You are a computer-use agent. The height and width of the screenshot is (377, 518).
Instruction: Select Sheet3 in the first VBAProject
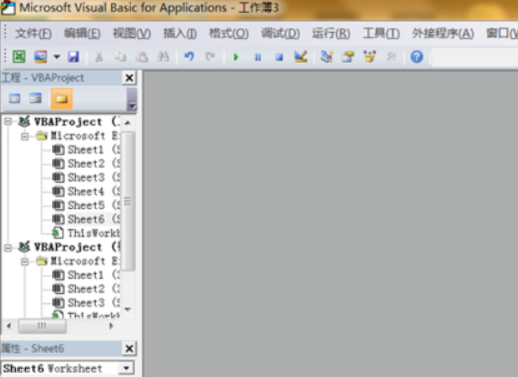(x=86, y=178)
